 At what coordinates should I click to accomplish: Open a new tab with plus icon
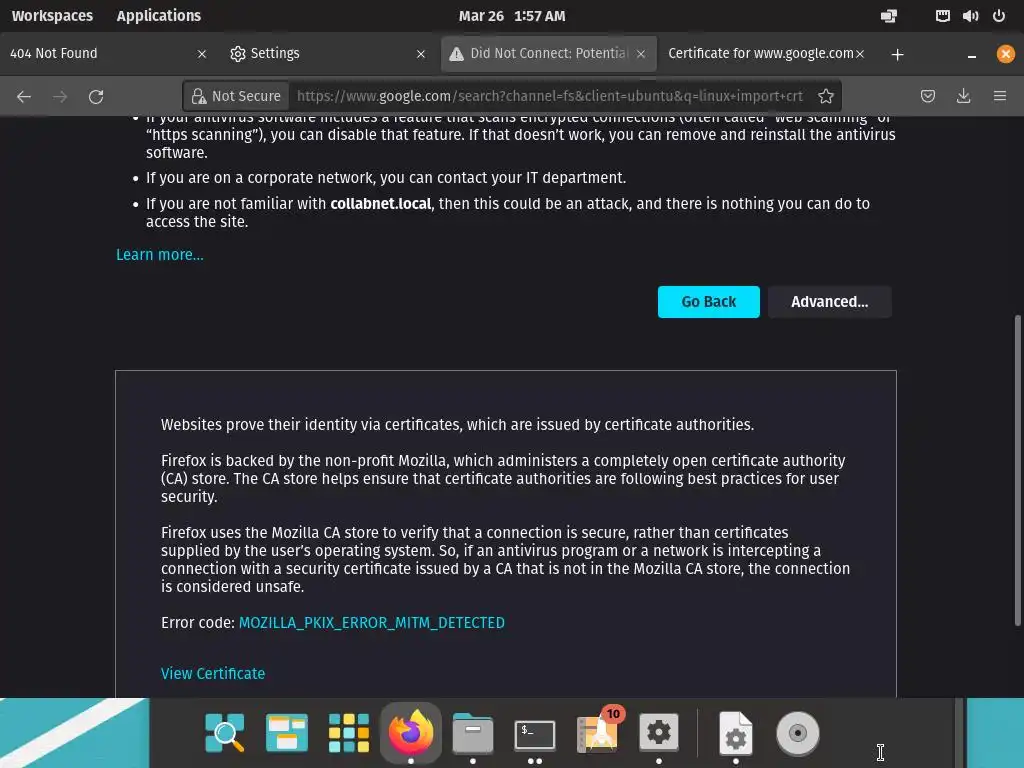(897, 54)
